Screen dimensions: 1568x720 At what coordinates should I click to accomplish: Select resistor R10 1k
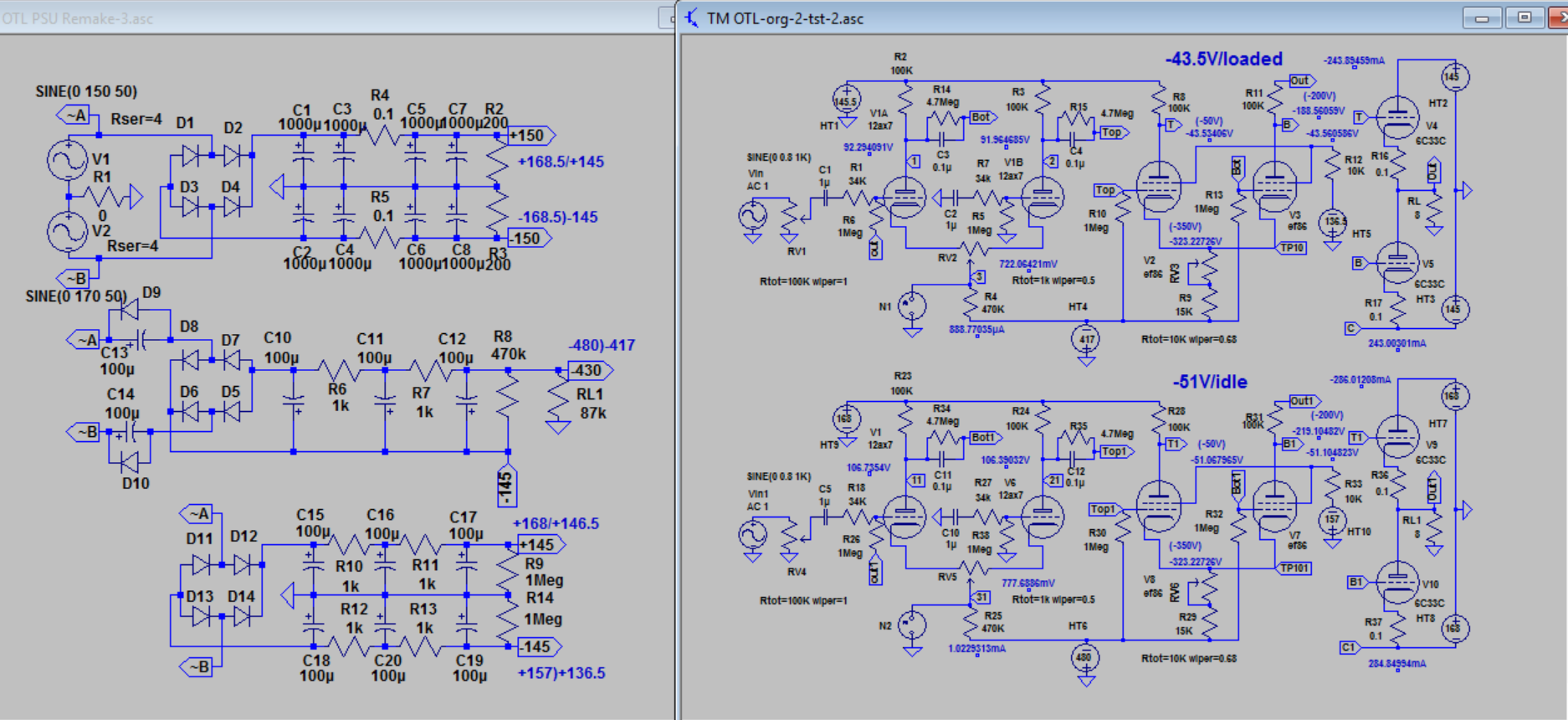347,544
